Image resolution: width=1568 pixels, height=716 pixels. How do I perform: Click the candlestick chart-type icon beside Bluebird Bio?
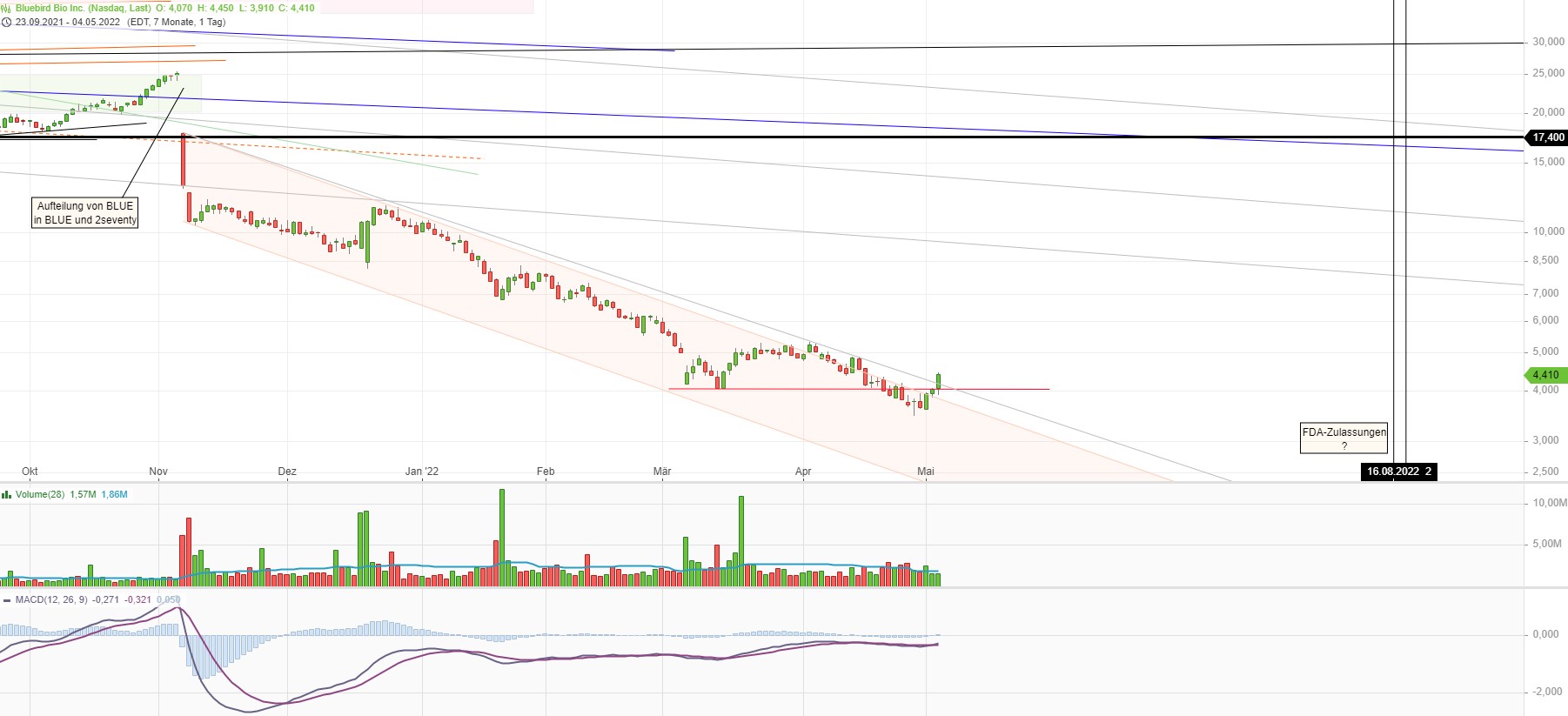6,8
